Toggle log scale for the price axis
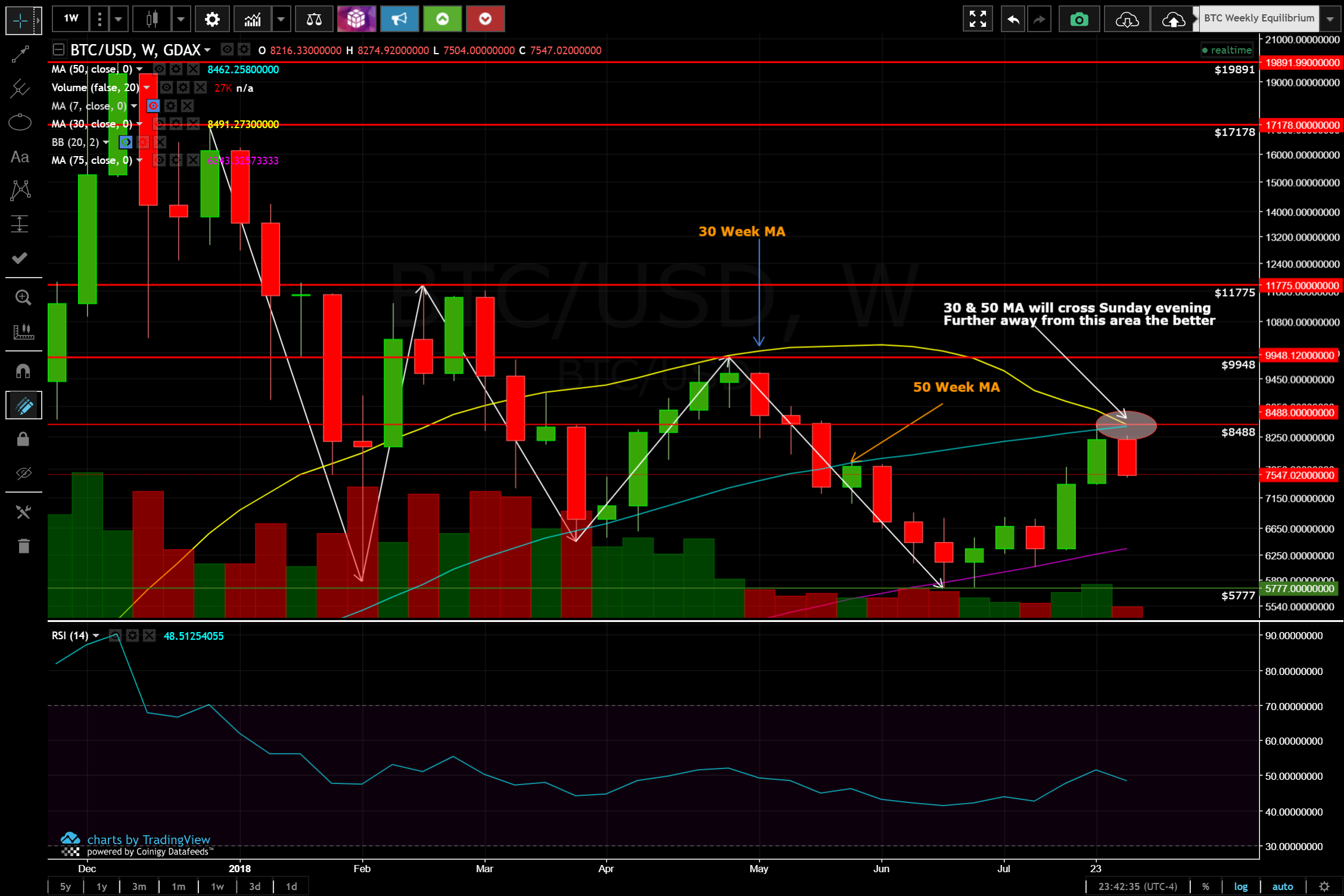1344x896 pixels. point(1240,886)
